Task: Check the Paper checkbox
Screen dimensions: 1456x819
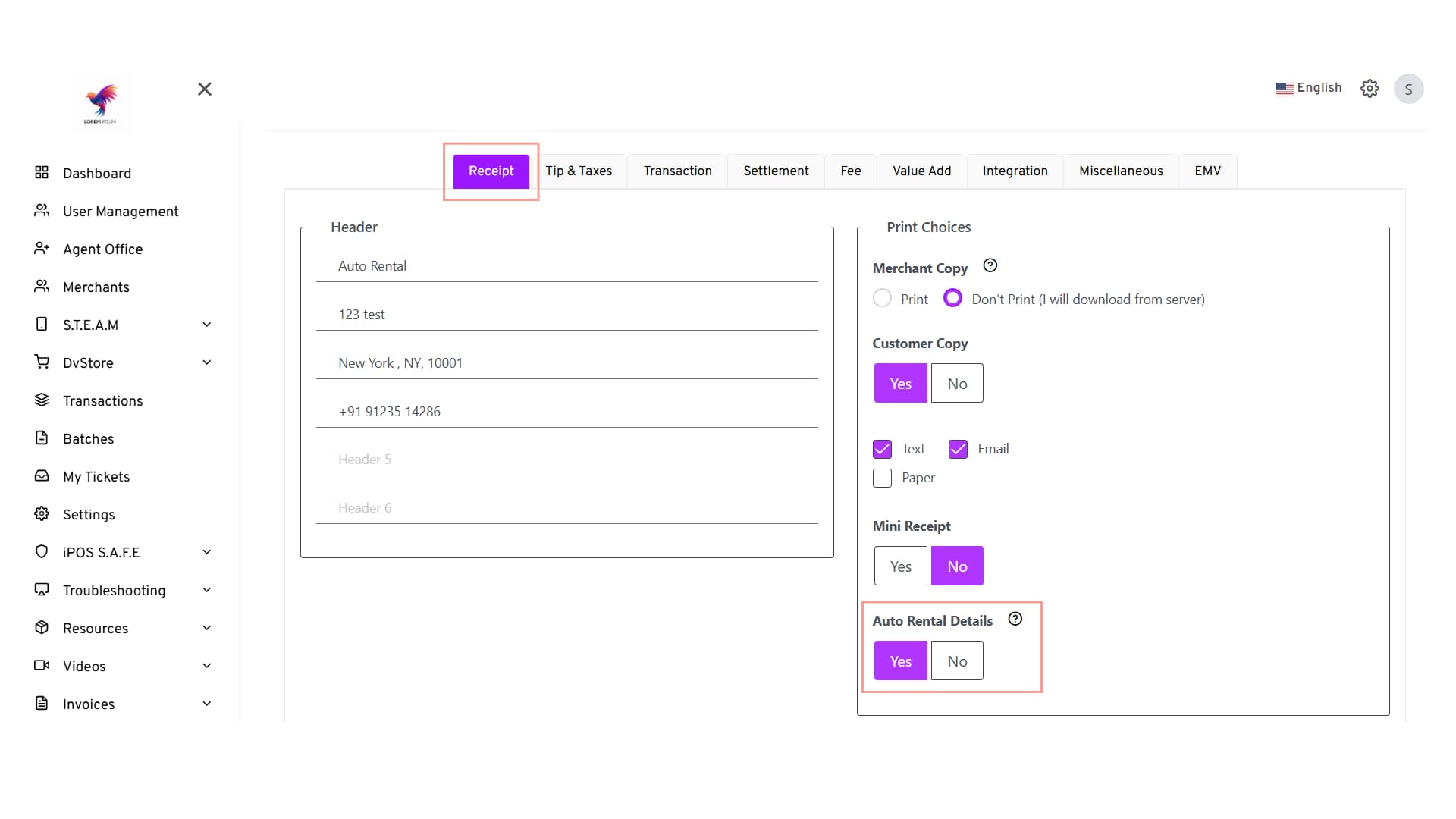Action: click(882, 478)
